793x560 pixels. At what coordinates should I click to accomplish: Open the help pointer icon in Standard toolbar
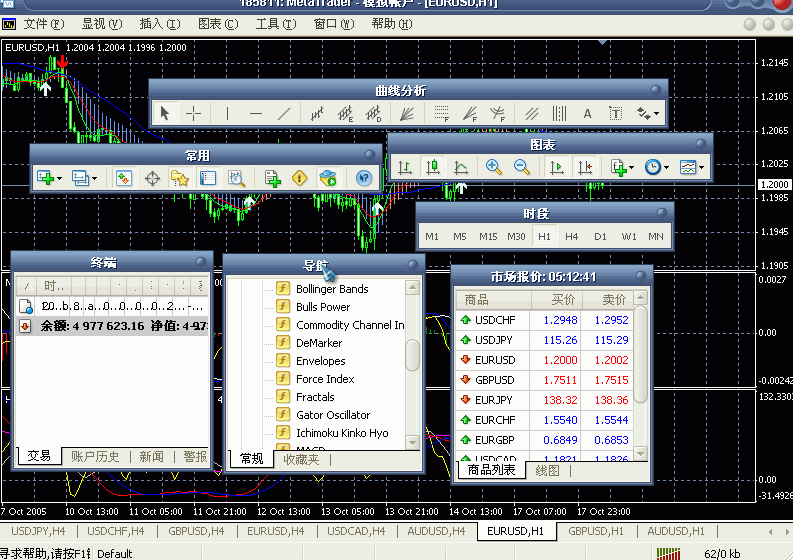click(x=364, y=178)
